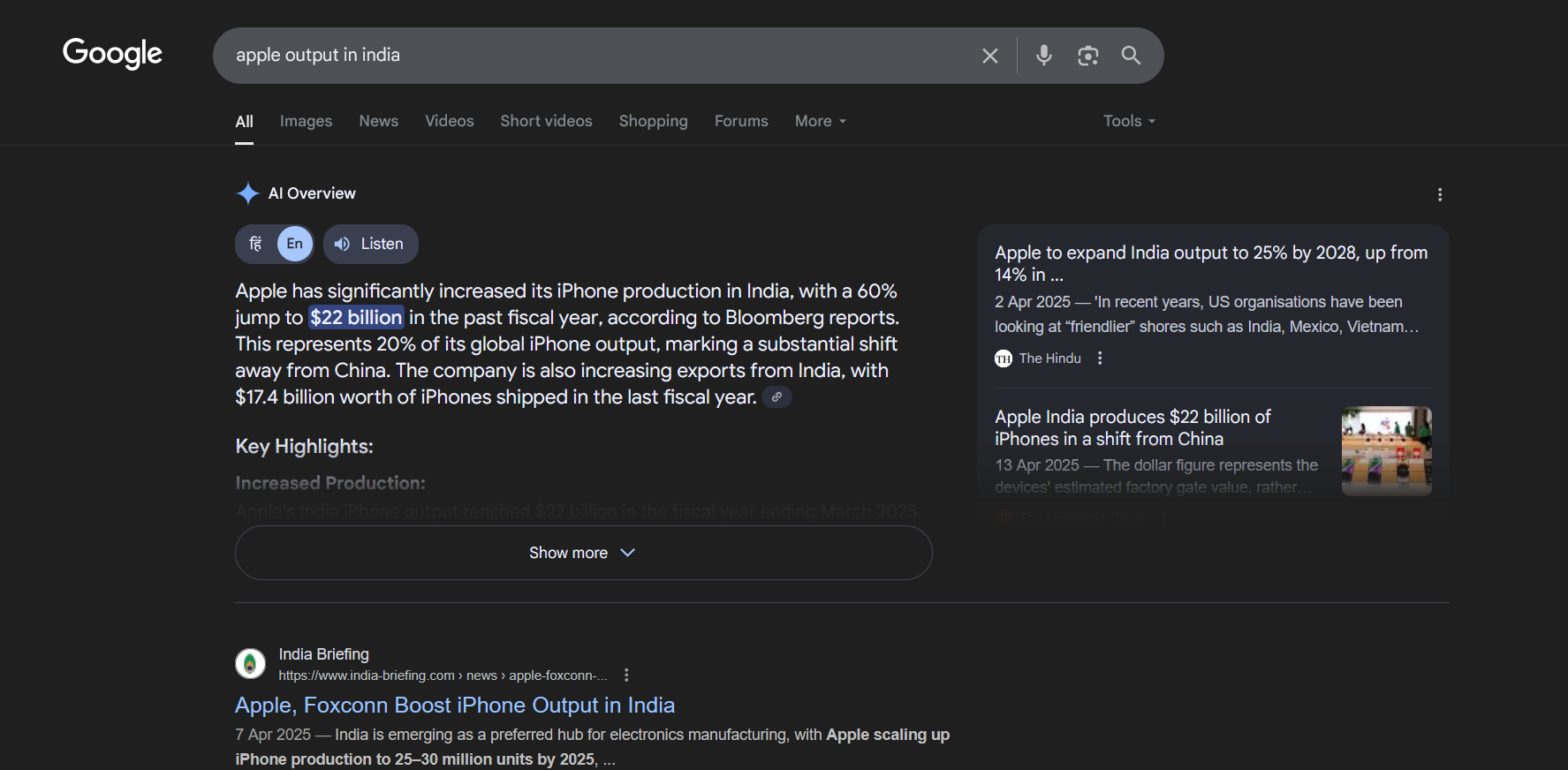The height and width of the screenshot is (770, 1568).
Task: Listen to the AI Overview audio
Action: pyautogui.click(x=370, y=244)
